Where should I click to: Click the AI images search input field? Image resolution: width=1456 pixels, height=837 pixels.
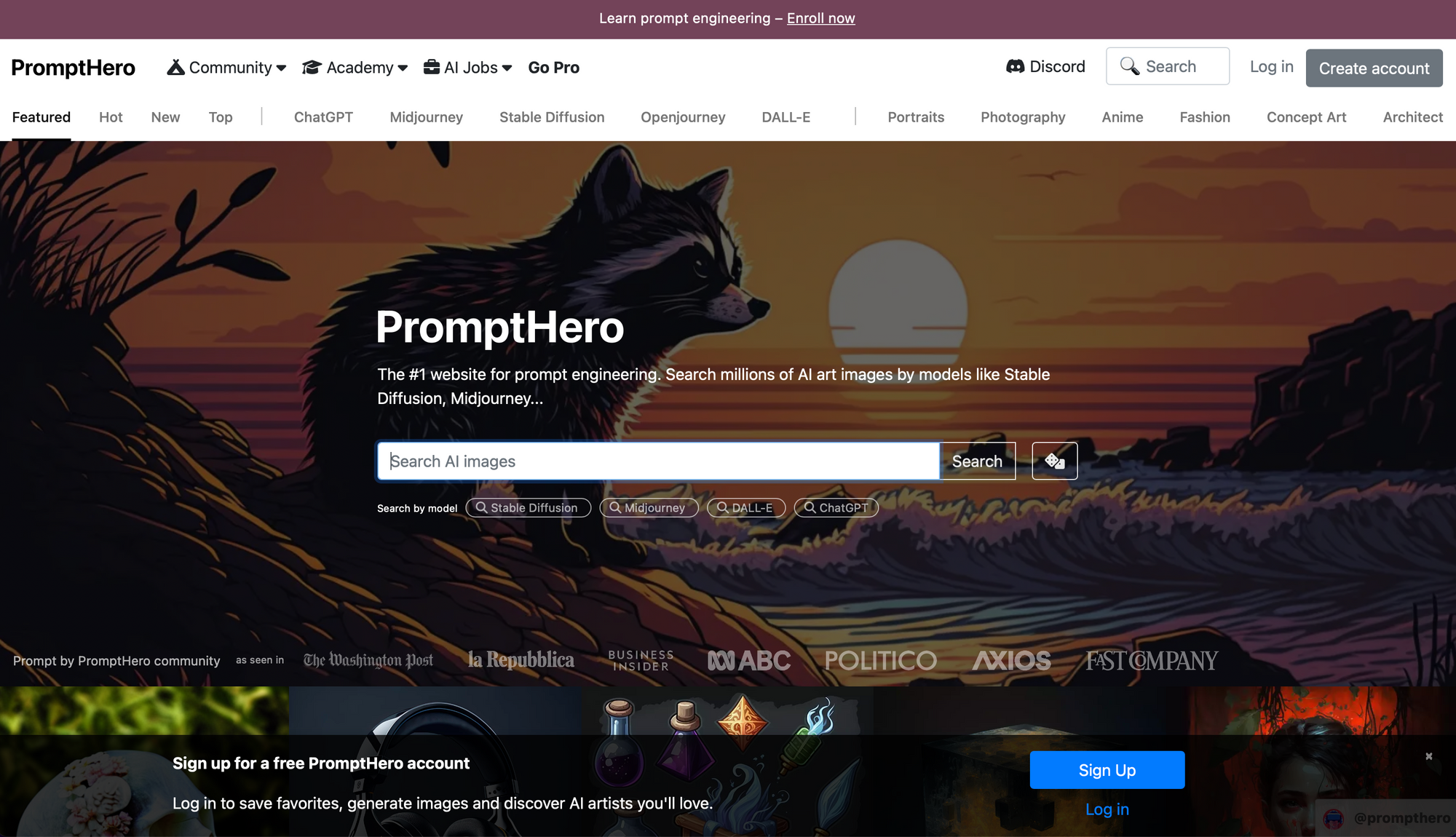[x=659, y=461]
